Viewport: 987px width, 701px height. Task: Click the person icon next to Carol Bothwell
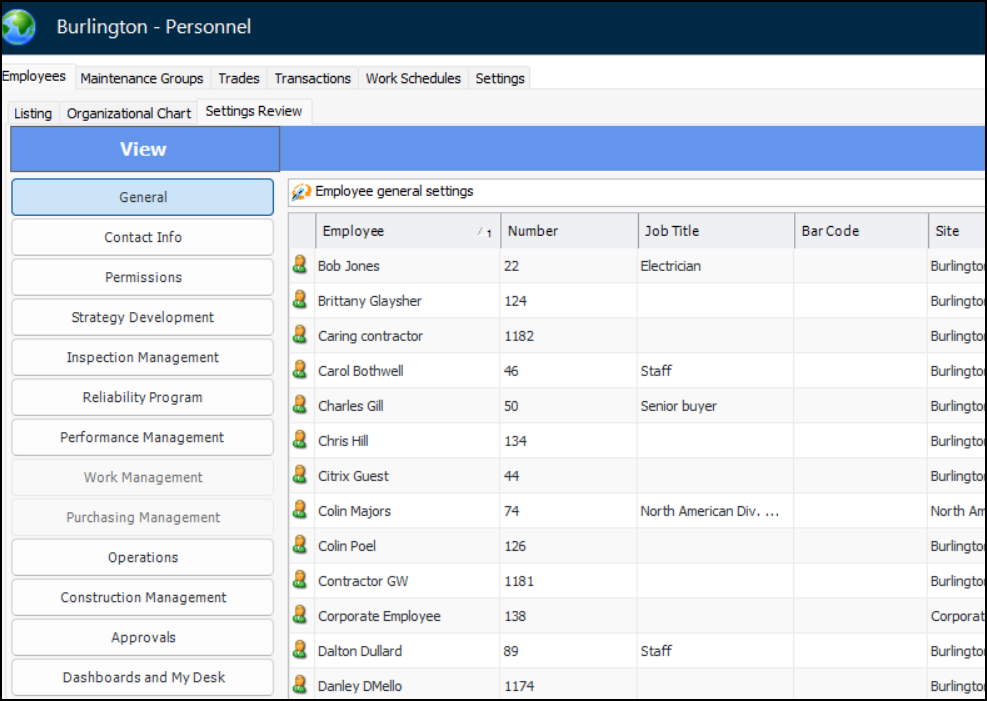tap(299, 371)
